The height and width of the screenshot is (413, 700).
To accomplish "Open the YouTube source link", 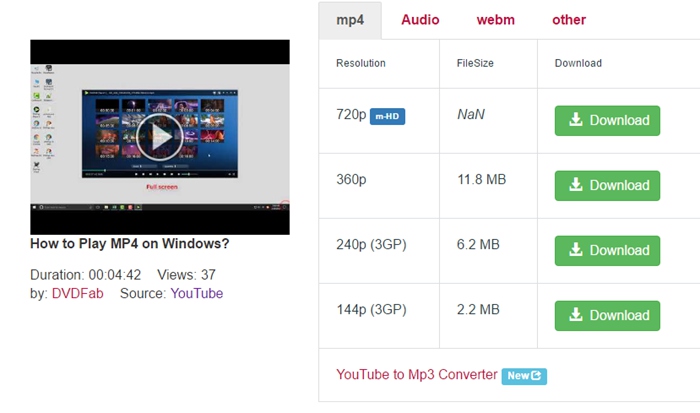I will [x=196, y=293].
